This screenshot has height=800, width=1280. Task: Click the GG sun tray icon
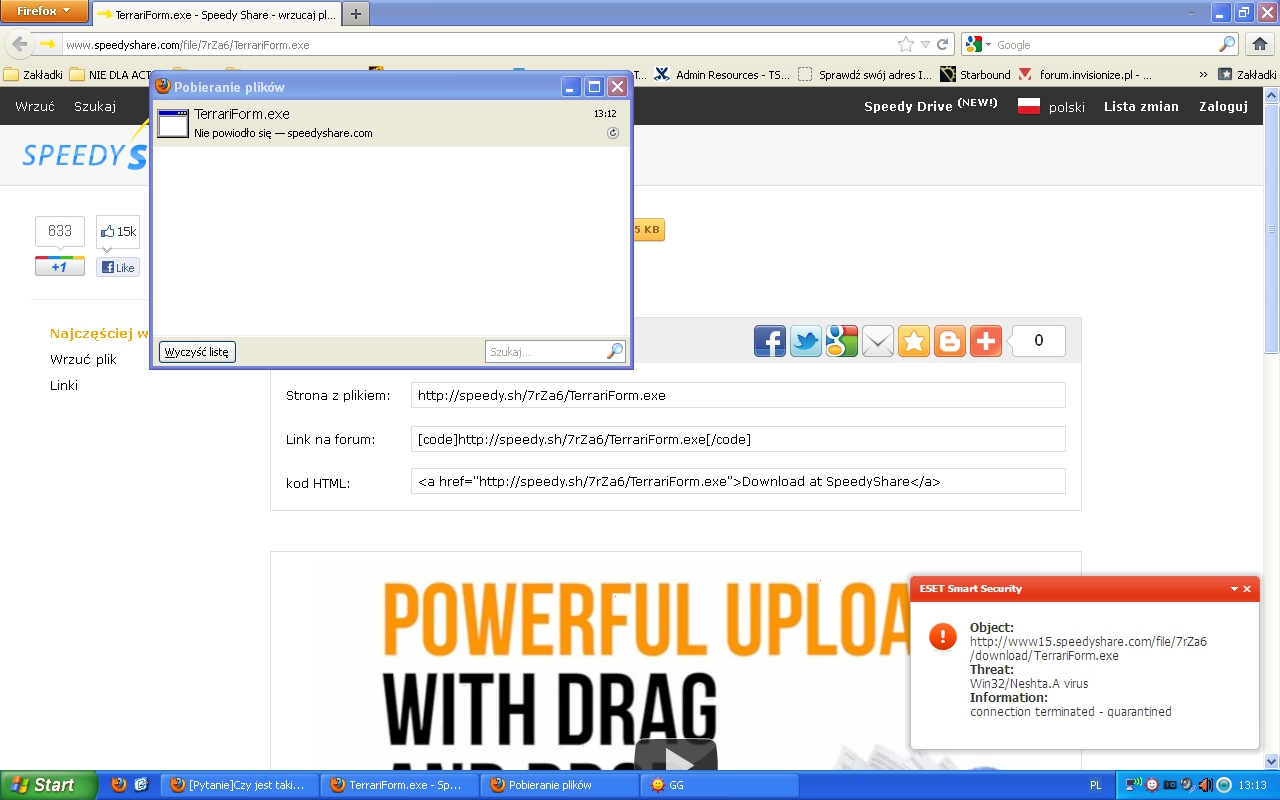pos(1152,785)
